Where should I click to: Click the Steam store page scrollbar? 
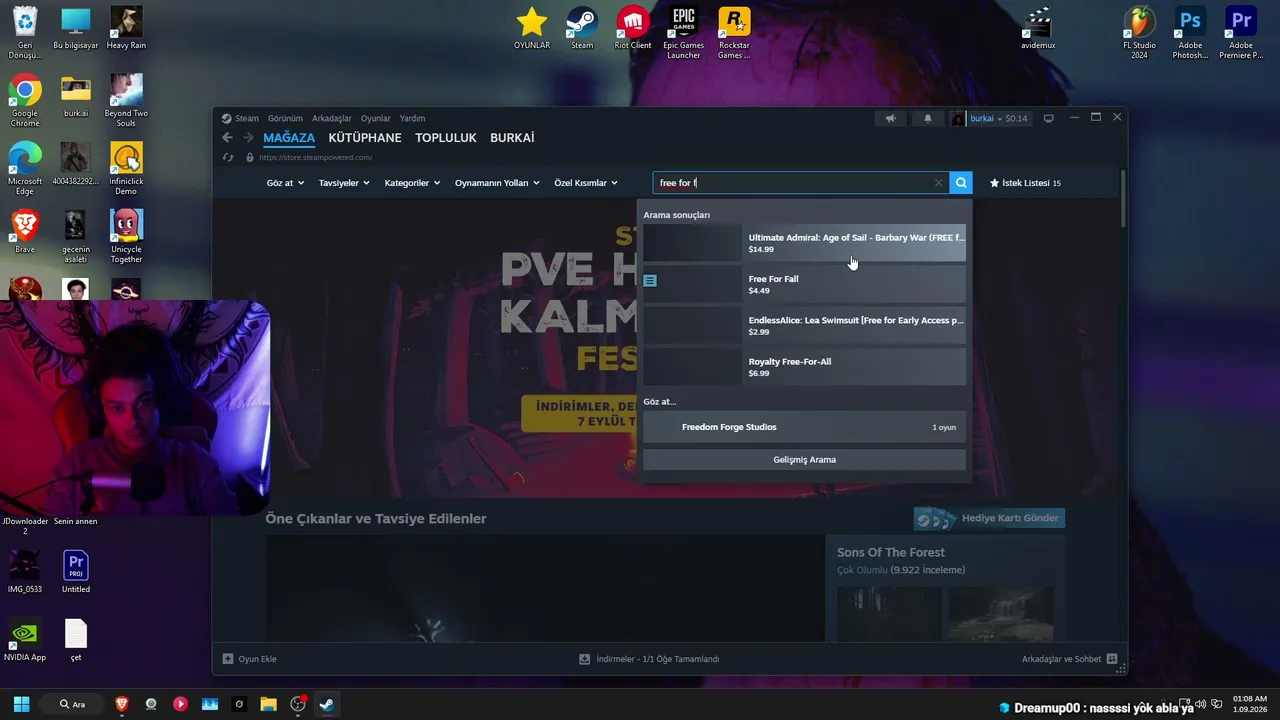pos(1123,198)
